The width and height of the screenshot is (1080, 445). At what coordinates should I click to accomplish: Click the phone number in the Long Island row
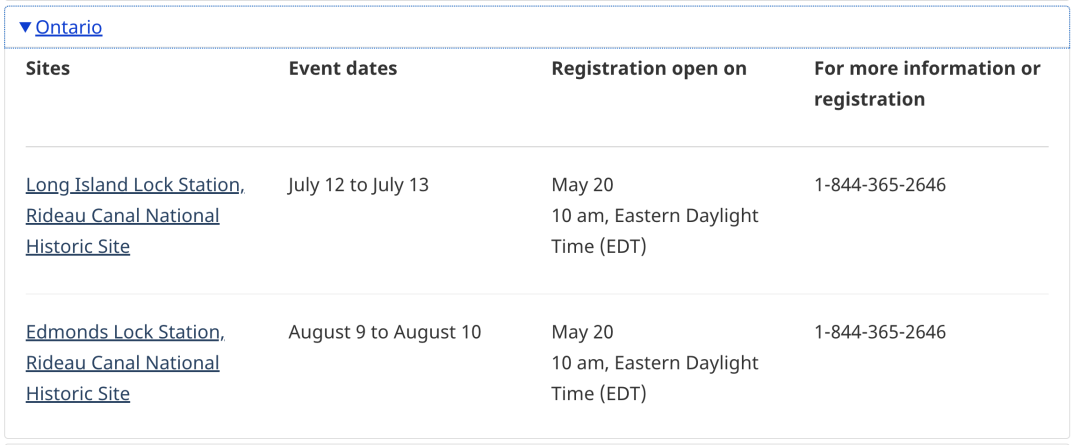(x=880, y=185)
